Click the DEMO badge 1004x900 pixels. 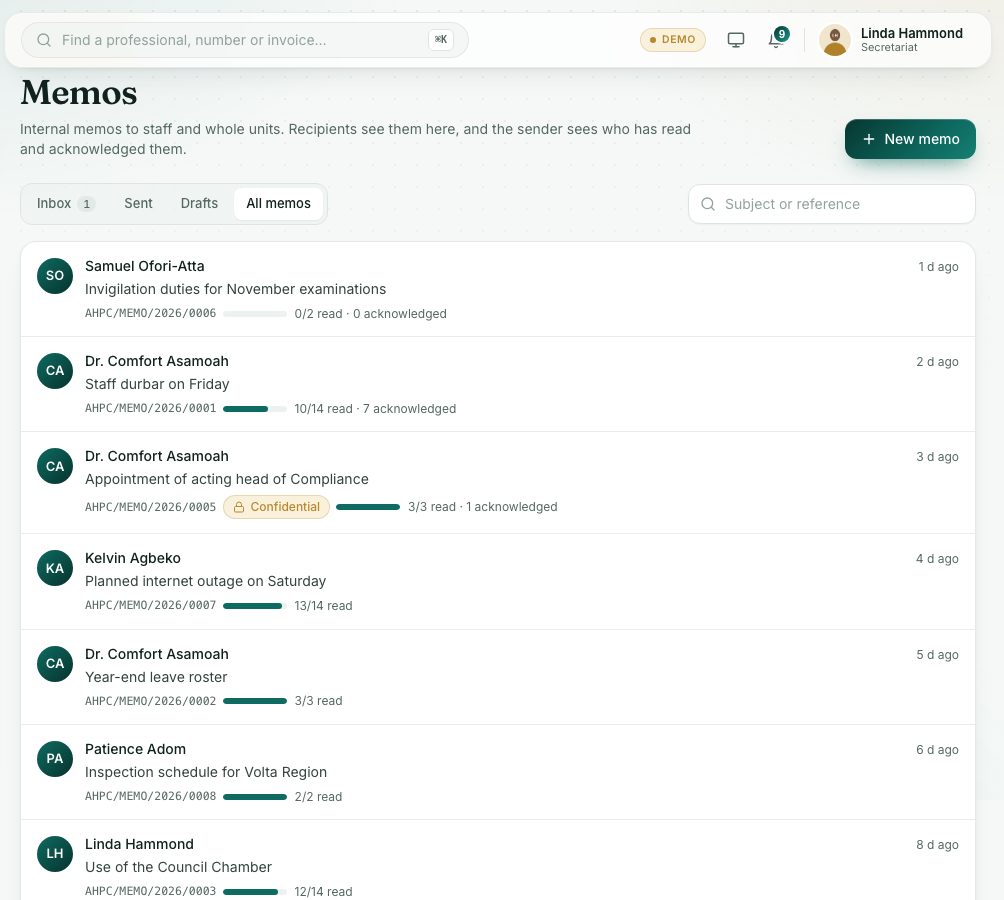[x=672, y=40]
